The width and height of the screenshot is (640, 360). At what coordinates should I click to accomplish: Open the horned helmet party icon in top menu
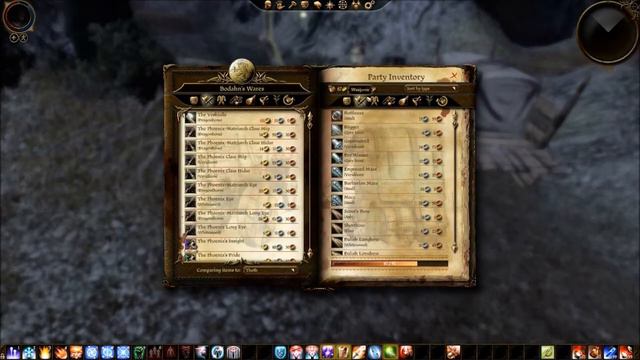(x=356, y=5)
